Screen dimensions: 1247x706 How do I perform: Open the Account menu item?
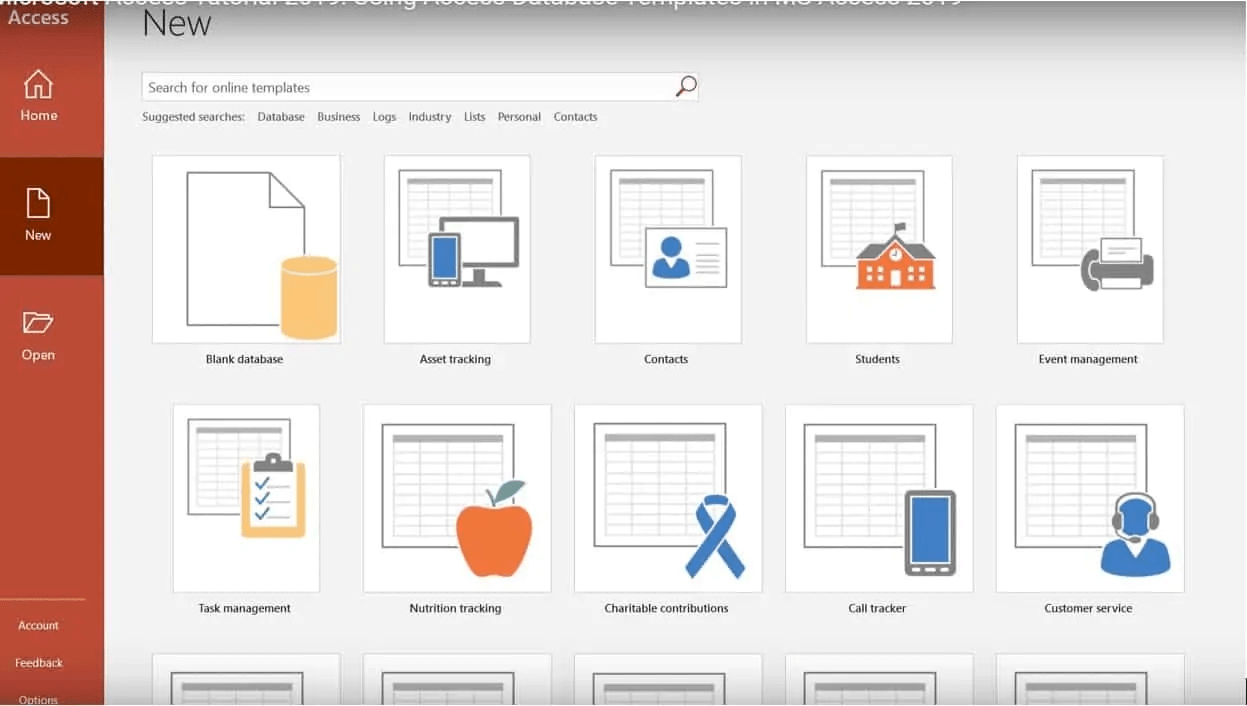pos(38,626)
